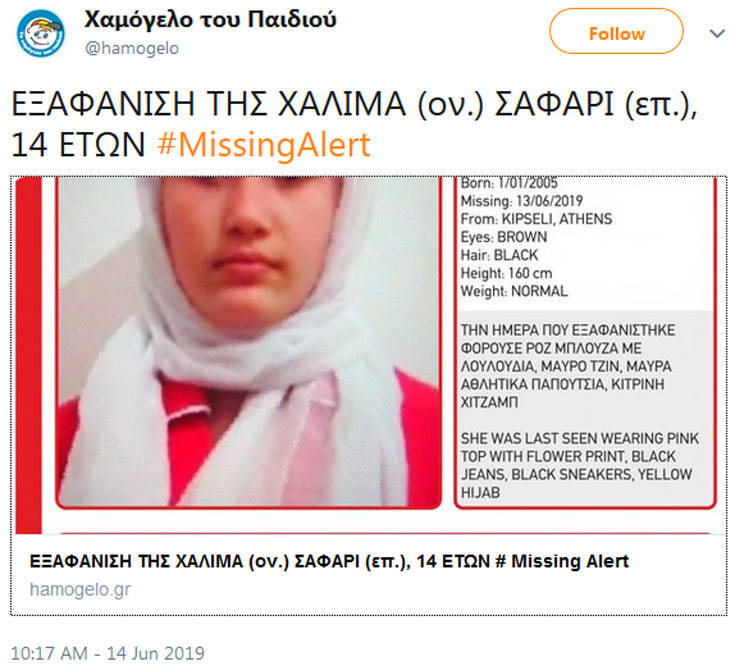Open the #MissingAlert hashtag

[264, 144]
